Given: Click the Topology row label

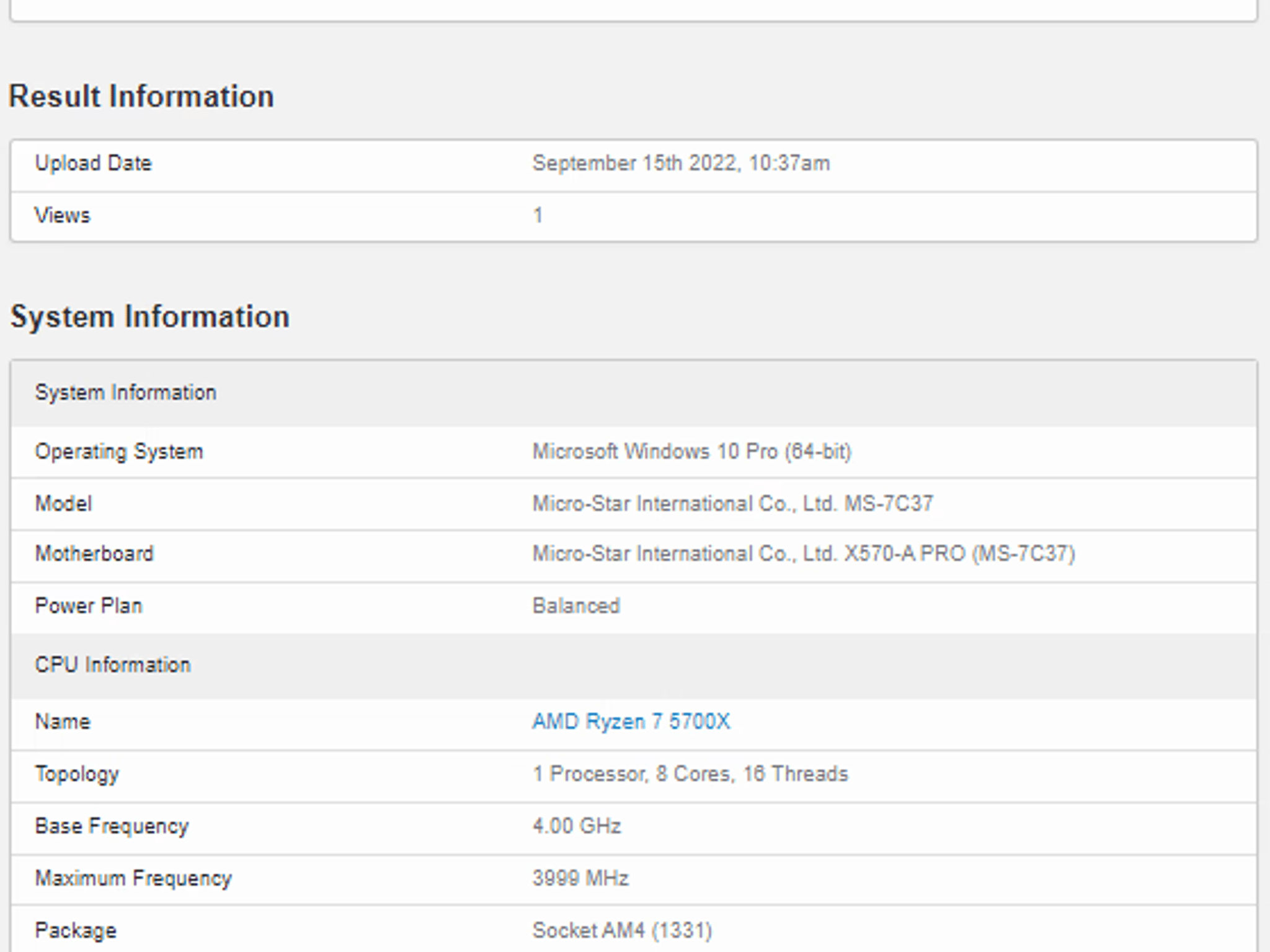Looking at the screenshot, I should click(77, 774).
